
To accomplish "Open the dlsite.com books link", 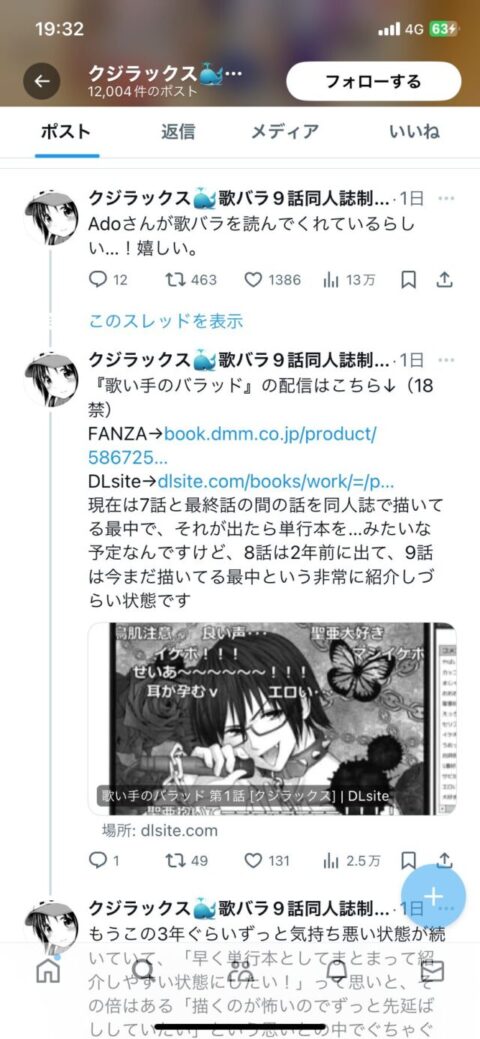I will tap(276, 480).
